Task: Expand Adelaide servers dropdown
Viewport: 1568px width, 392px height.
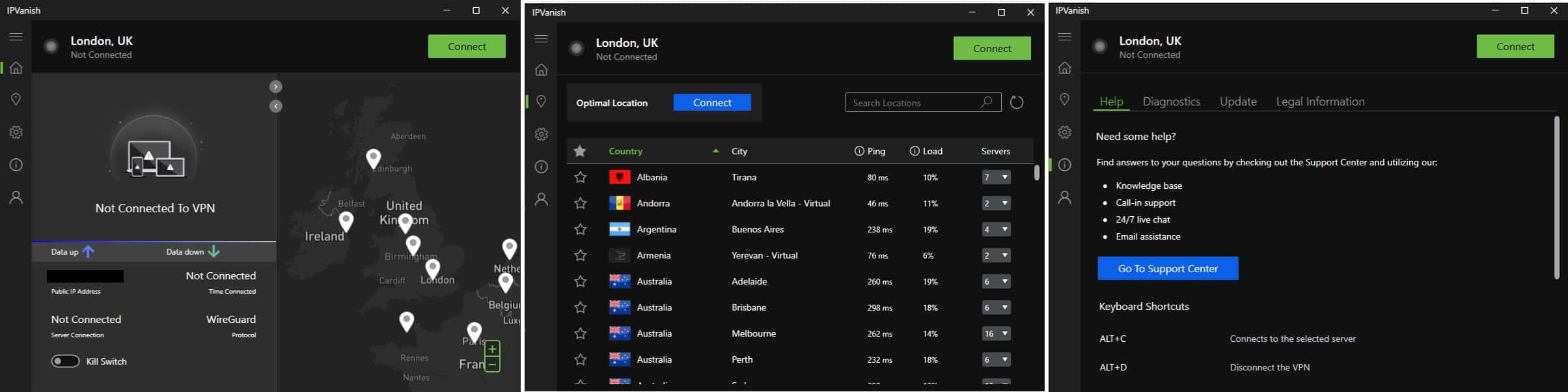Action: [x=996, y=281]
